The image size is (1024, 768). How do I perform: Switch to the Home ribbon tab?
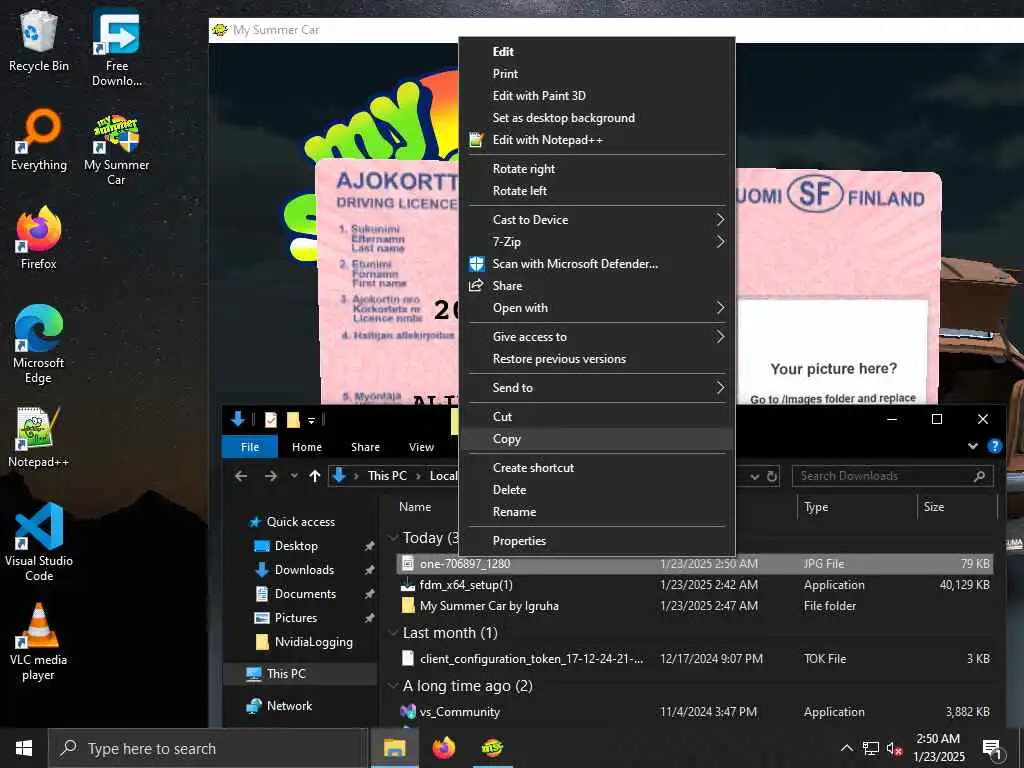[307, 447]
